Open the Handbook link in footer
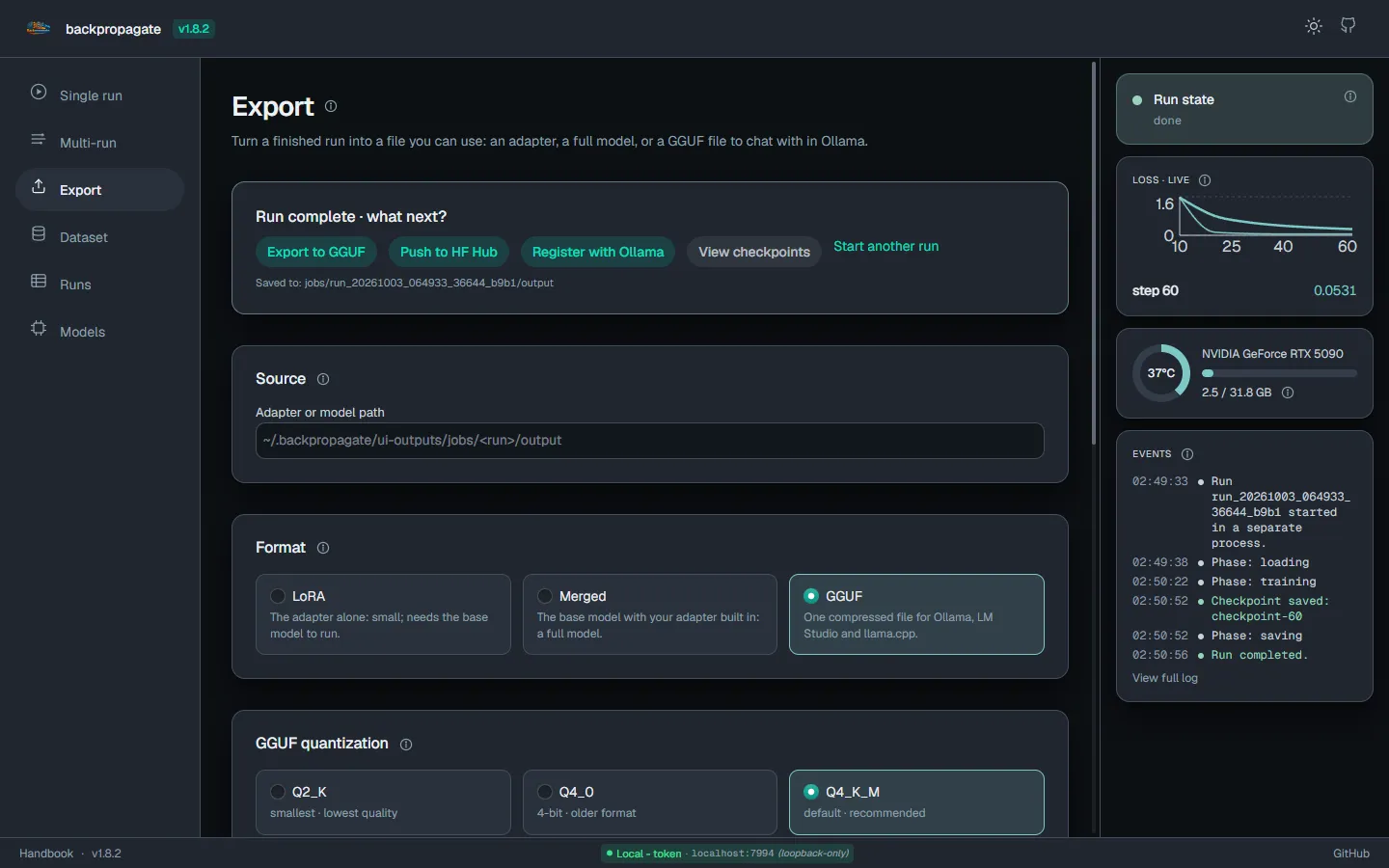Screen dimensions: 1389x868 point(46,854)
